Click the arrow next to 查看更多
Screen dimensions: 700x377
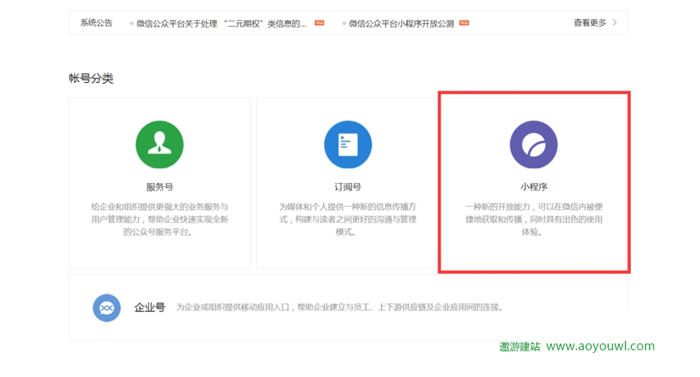615,22
